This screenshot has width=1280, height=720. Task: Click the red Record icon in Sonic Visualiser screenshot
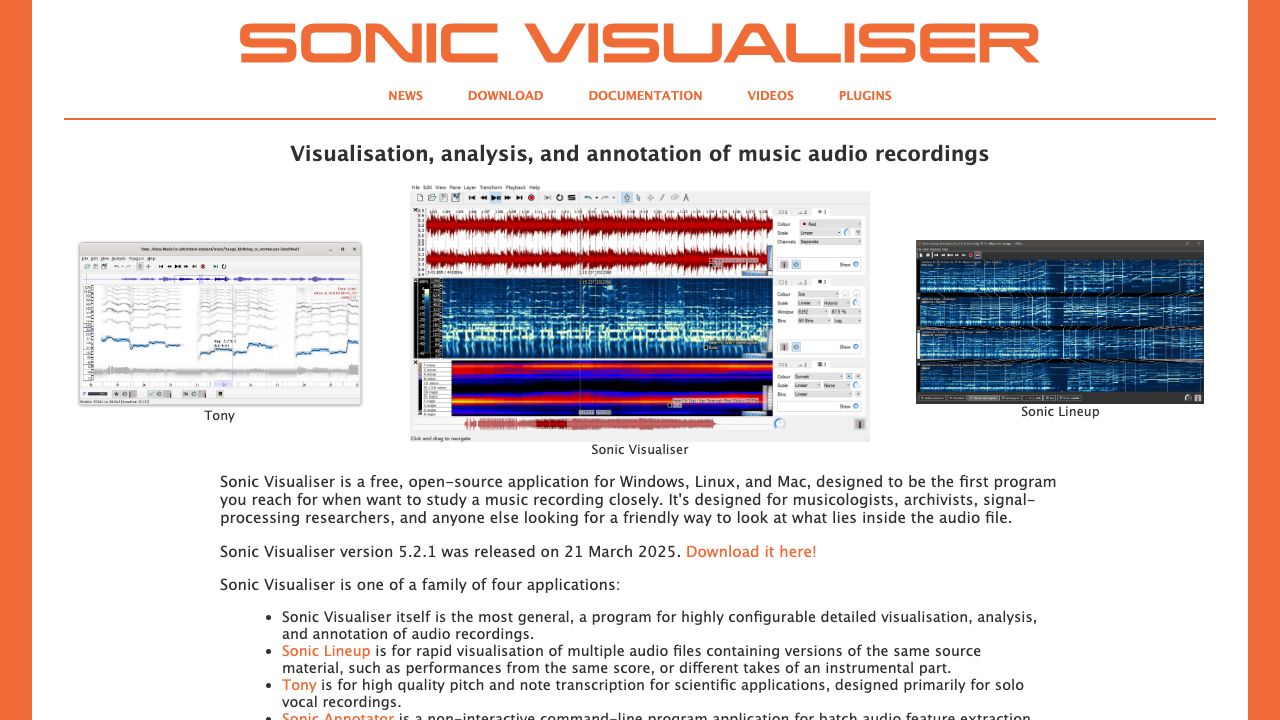[531, 198]
